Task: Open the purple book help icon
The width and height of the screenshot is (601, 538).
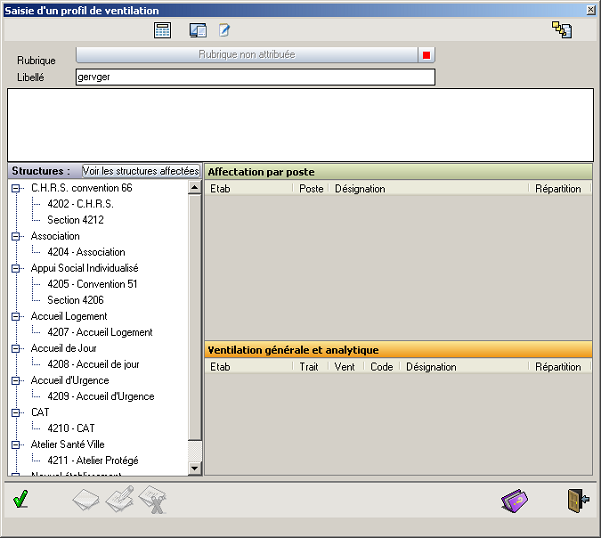Action: point(514,500)
